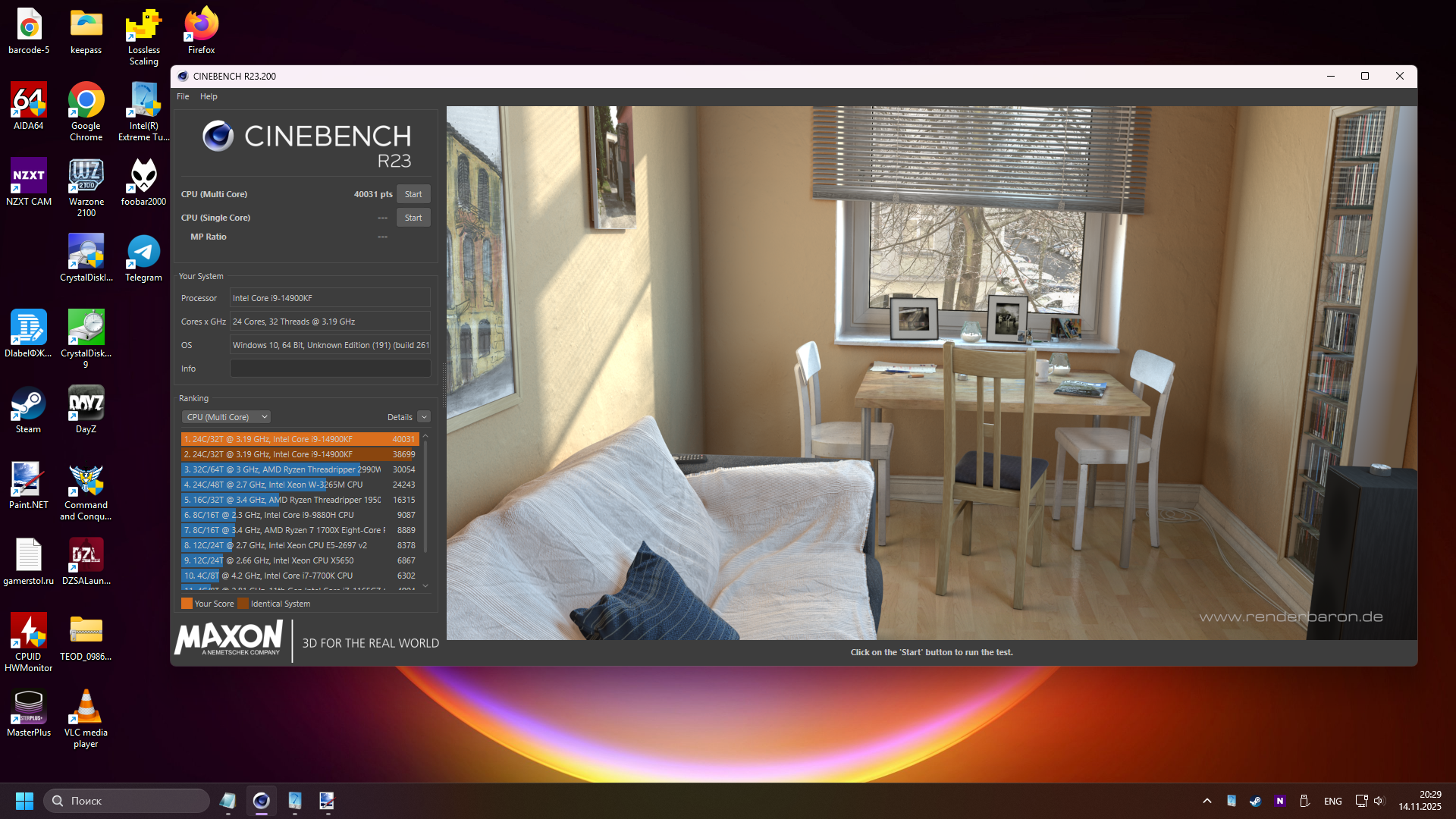Show hidden system tray icons chevron
The height and width of the screenshot is (819, 1456).
pos(1207,801)
